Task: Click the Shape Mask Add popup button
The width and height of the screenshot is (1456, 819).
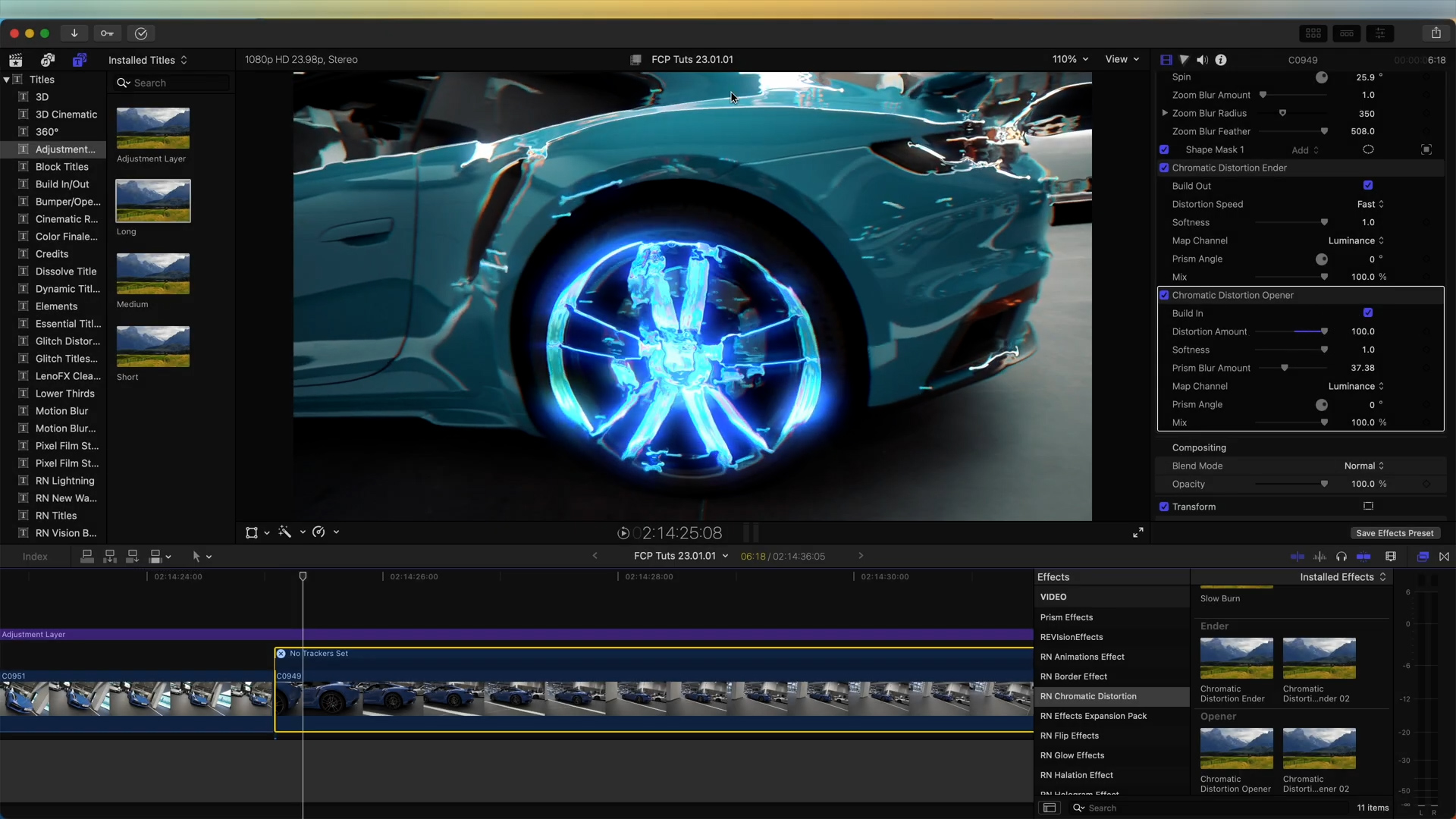Action: tap(1305, 150)
